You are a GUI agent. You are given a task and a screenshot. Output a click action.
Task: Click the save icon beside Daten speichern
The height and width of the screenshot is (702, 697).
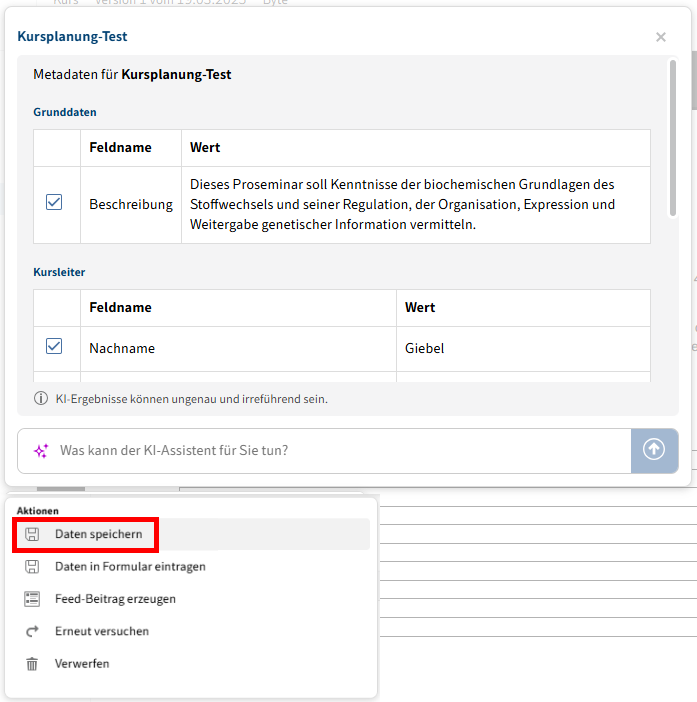32,534
